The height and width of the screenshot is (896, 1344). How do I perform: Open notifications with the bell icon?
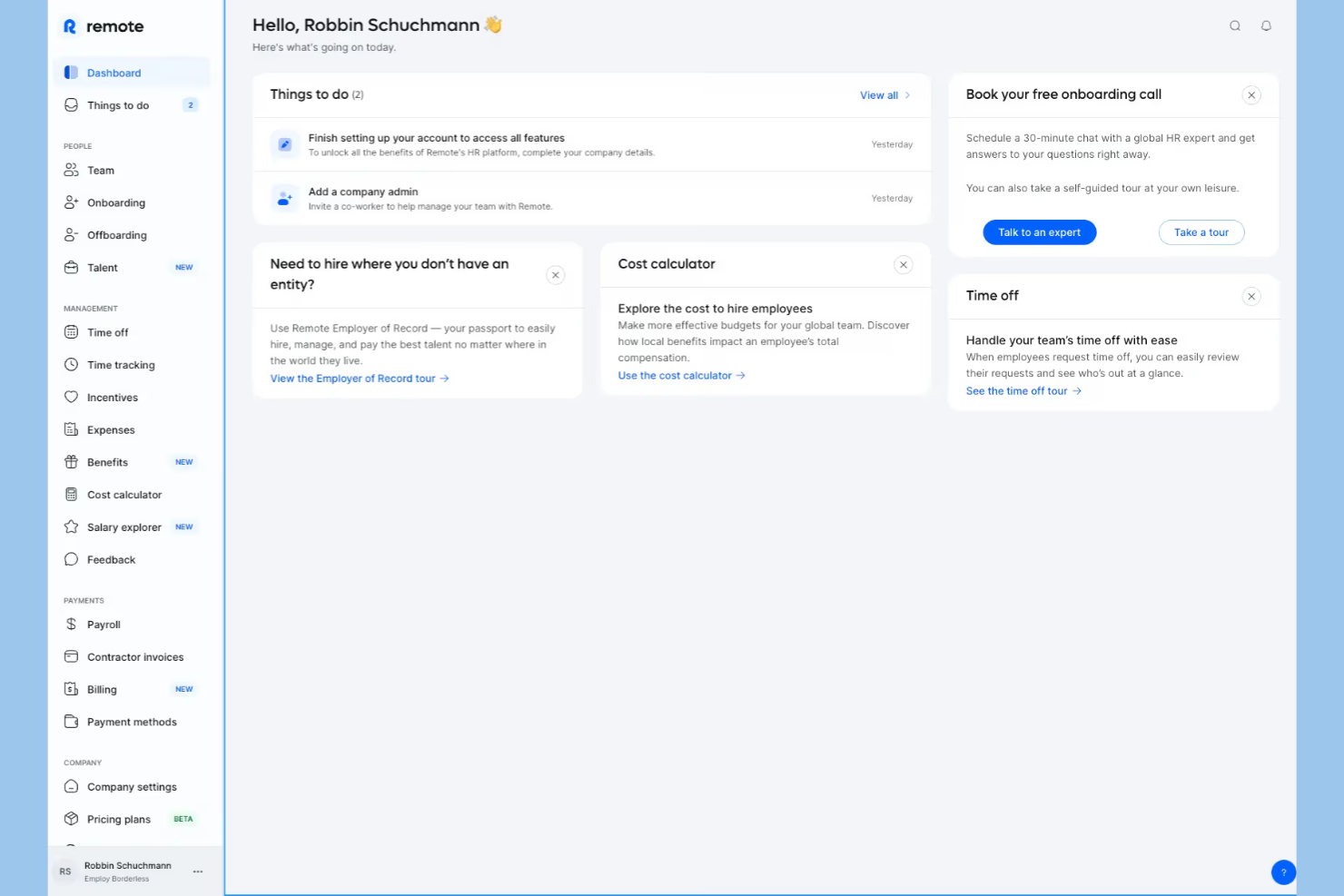coord(1266,25)
